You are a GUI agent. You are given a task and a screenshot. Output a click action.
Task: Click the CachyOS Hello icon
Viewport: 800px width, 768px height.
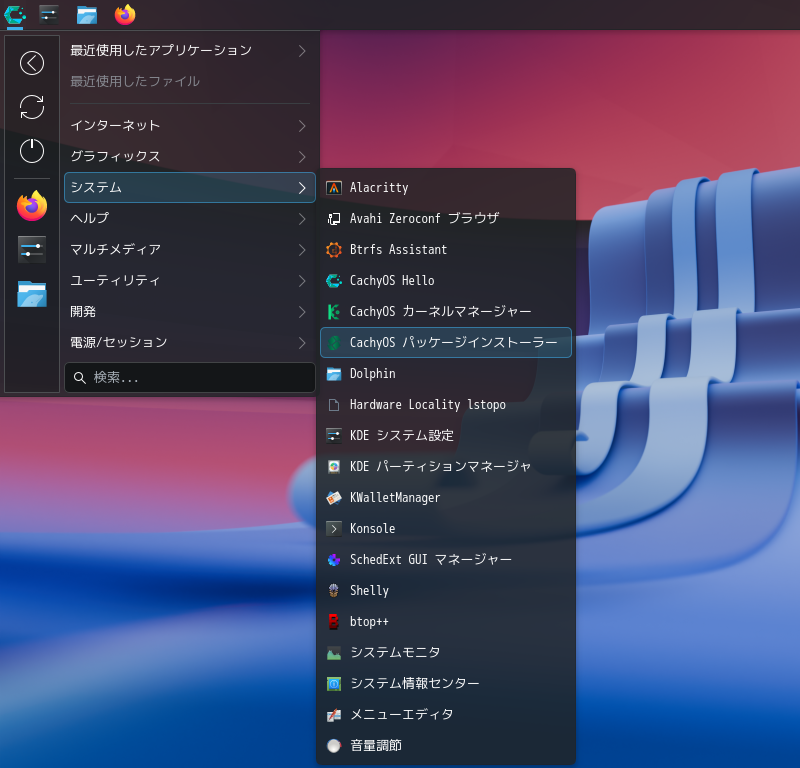point(334,281)
